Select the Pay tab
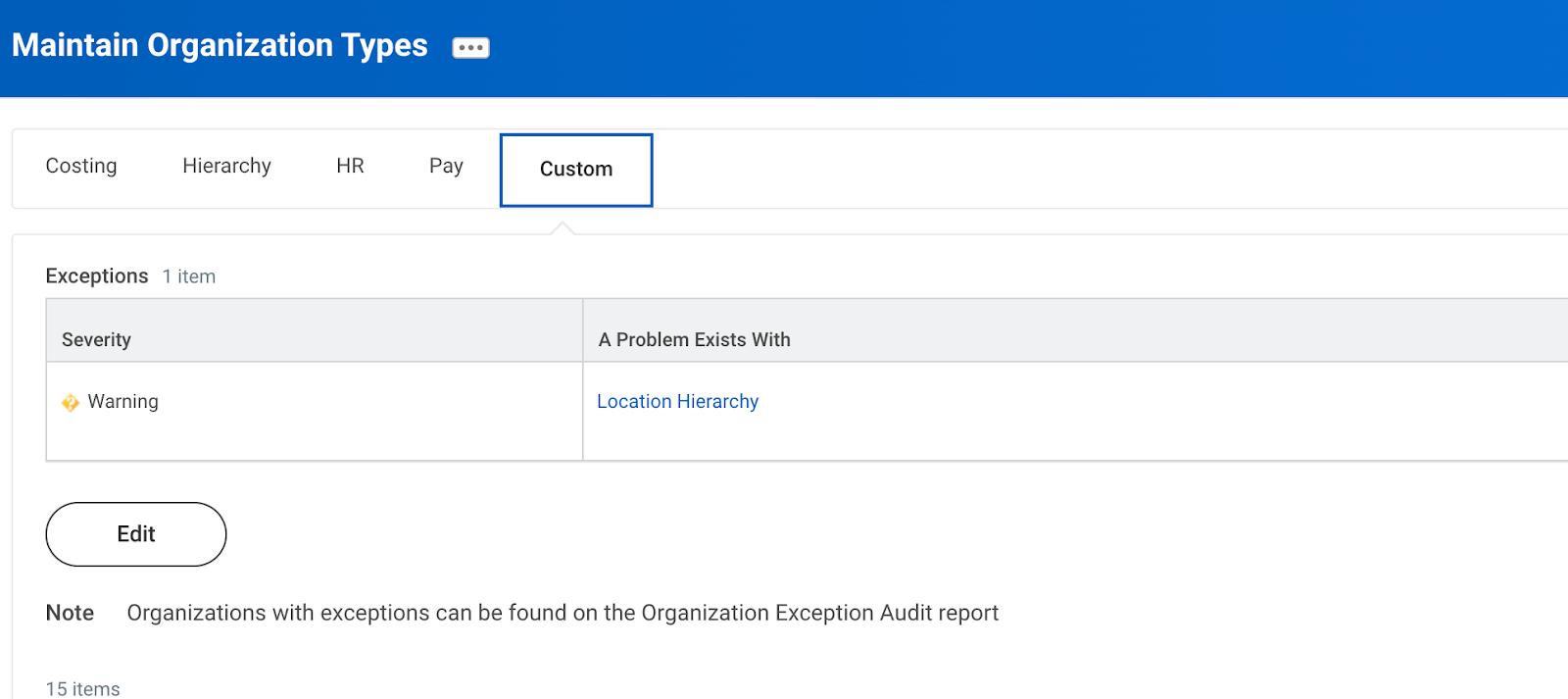The height and width of the screenshot is (699, 1568). (446, 167)
